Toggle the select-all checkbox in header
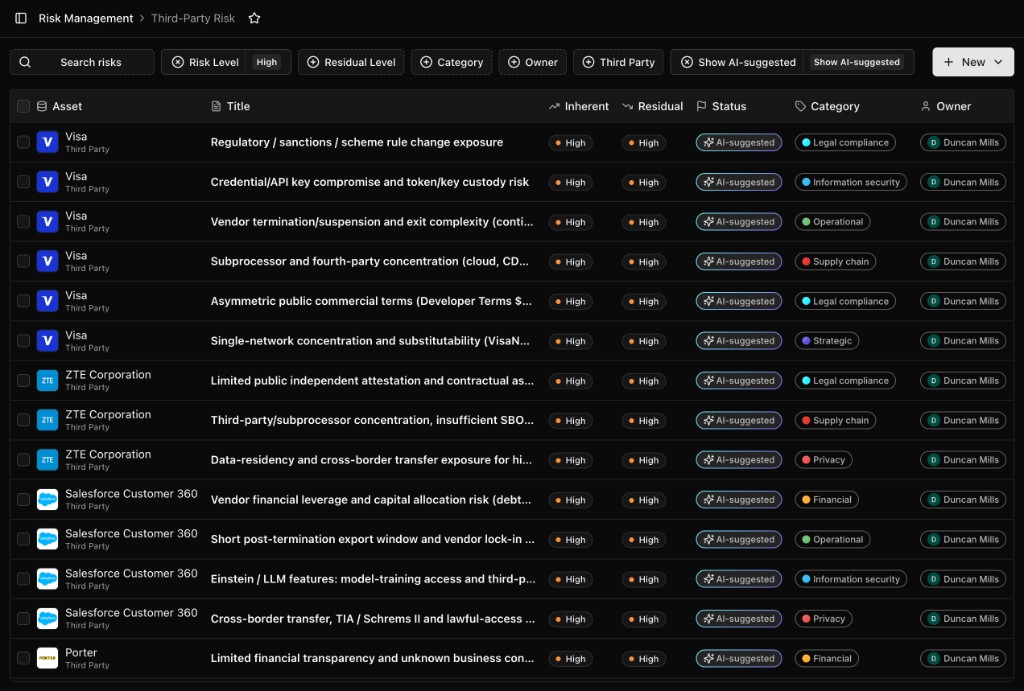Viewport: 1024px width, 691px height. 24,106
